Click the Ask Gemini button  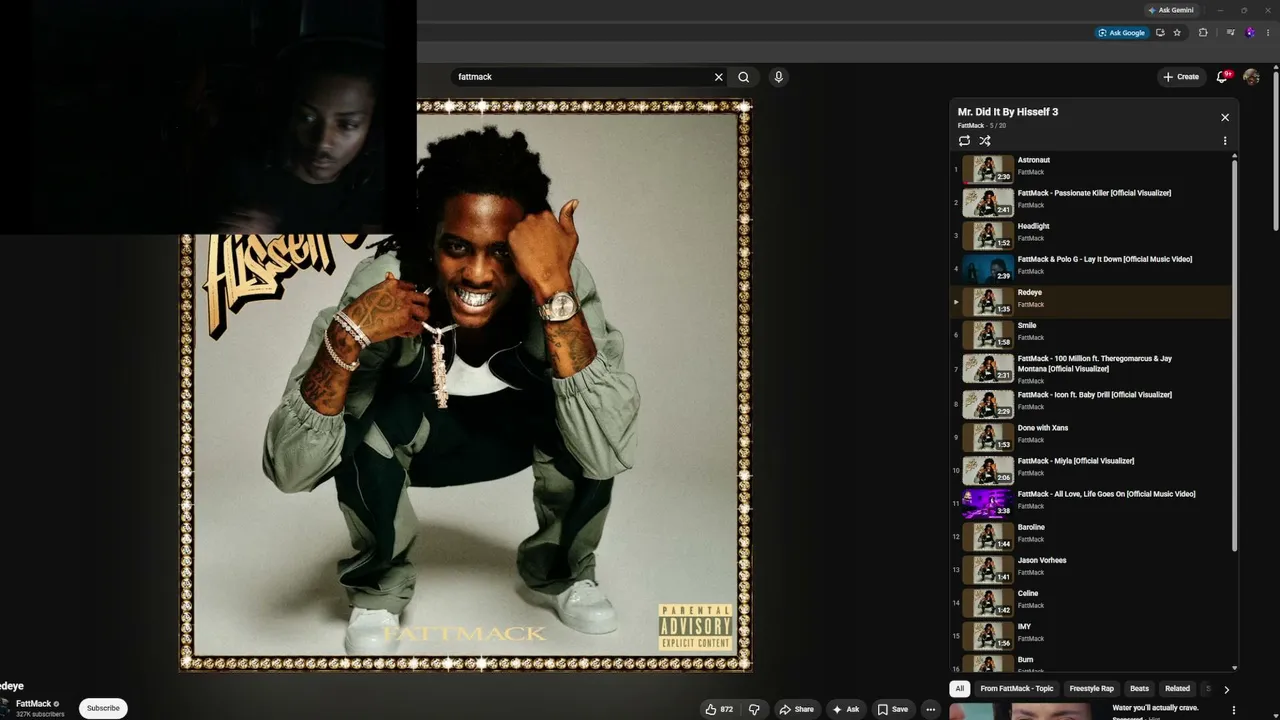[1170, 10]
